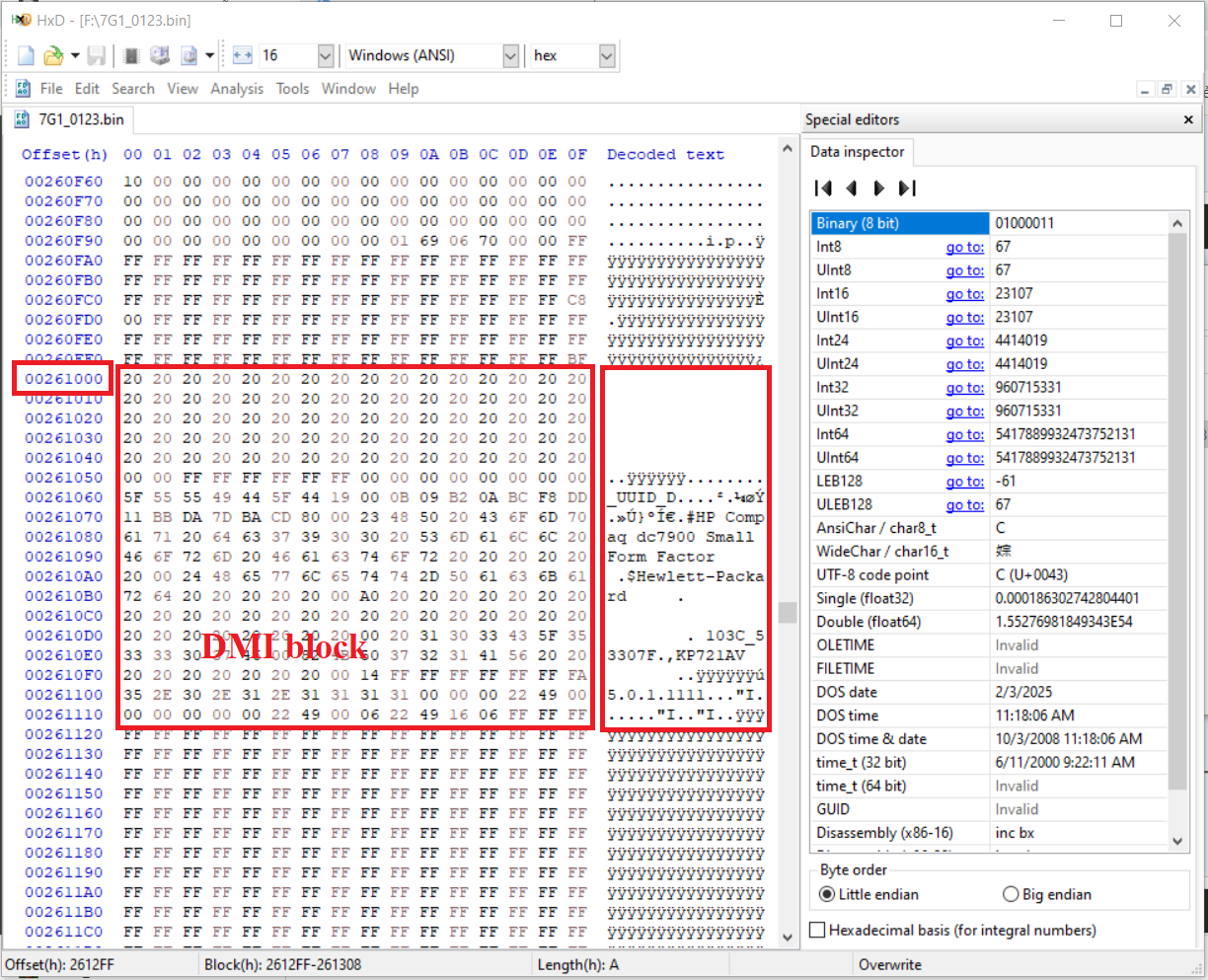Select the Big endian byte order
The height and width of the screenshot is (980, 1208).
(1011, 894)
